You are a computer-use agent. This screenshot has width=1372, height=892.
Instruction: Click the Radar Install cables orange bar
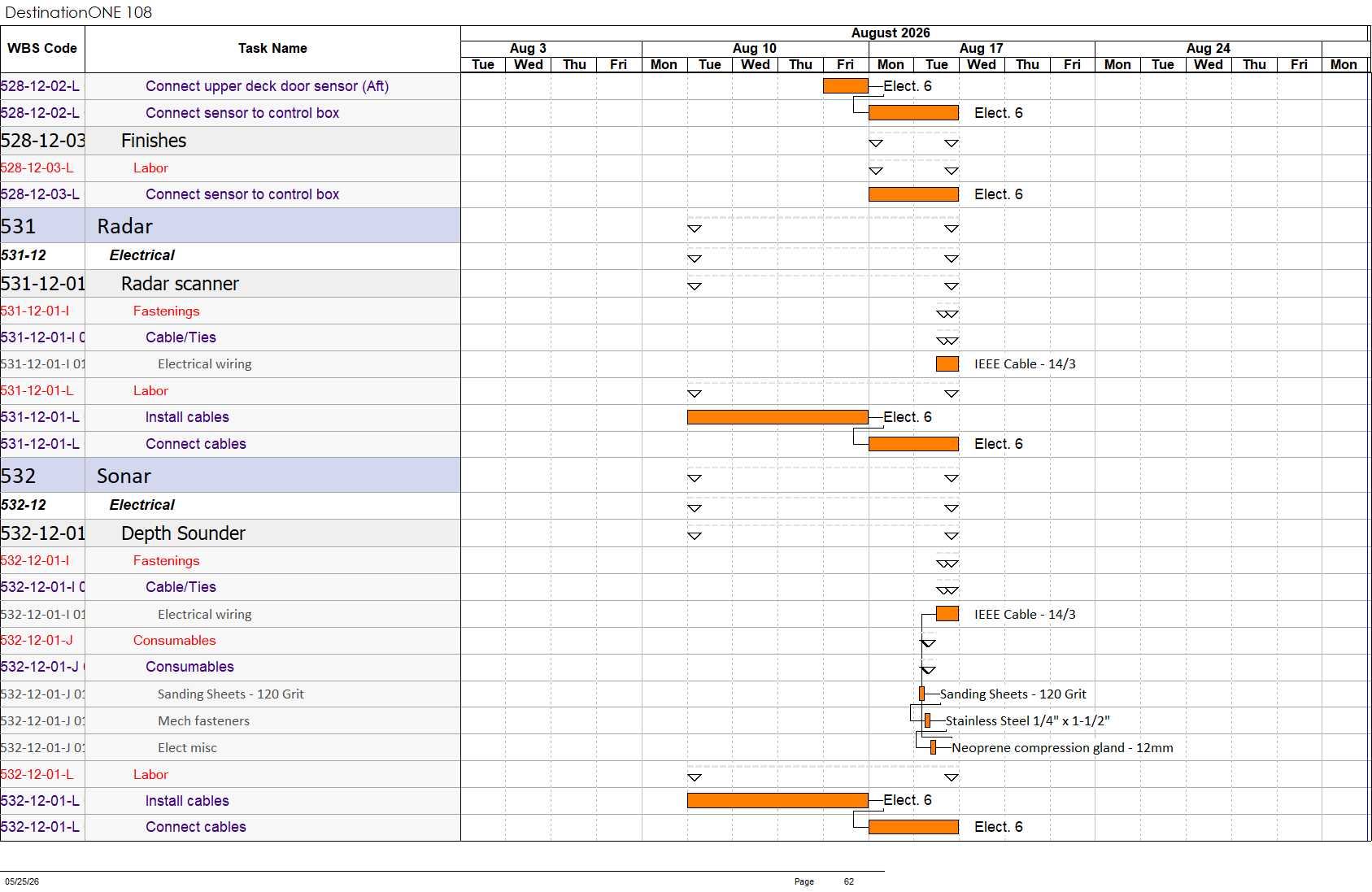pyautogui.click(x=777, y=417)
